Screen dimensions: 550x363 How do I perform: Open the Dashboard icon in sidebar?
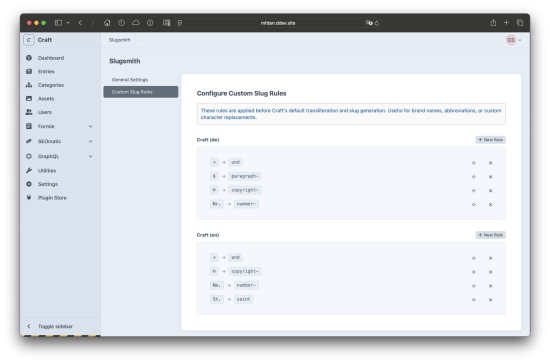(29, 58)
